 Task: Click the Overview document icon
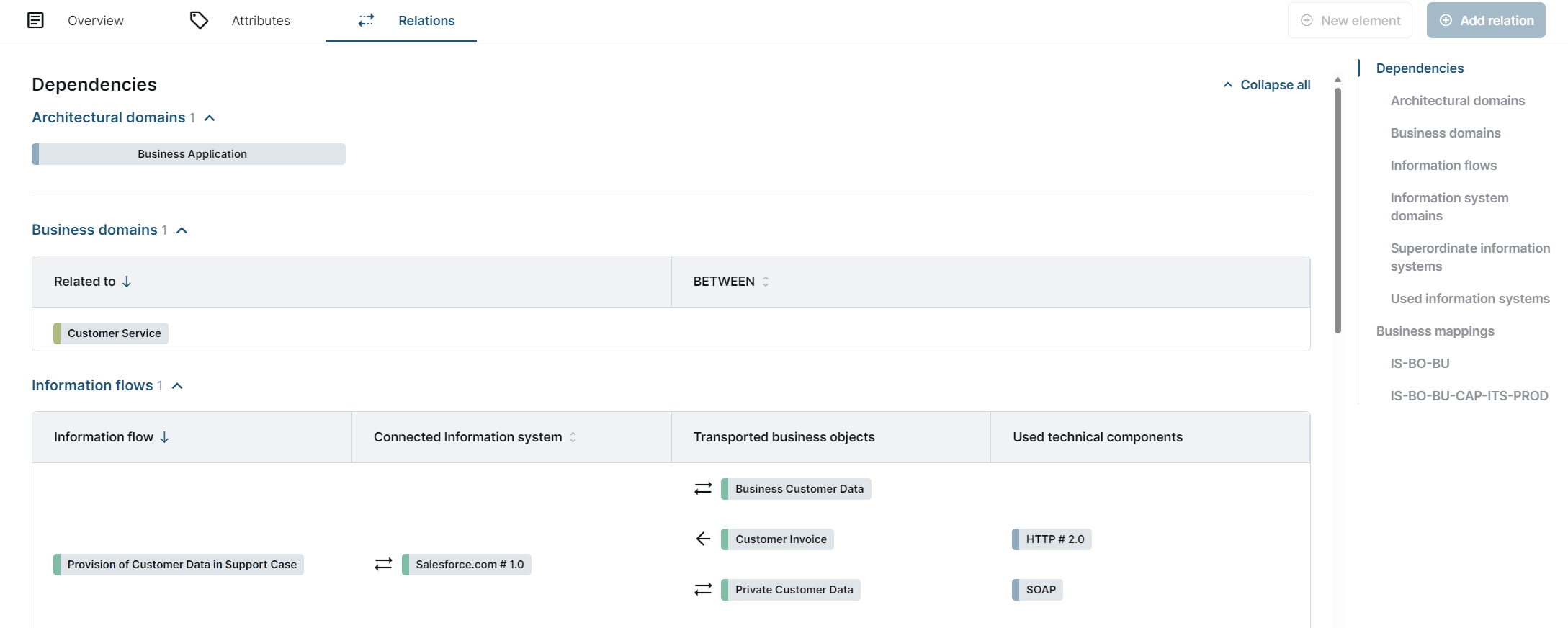pos(35,20)
